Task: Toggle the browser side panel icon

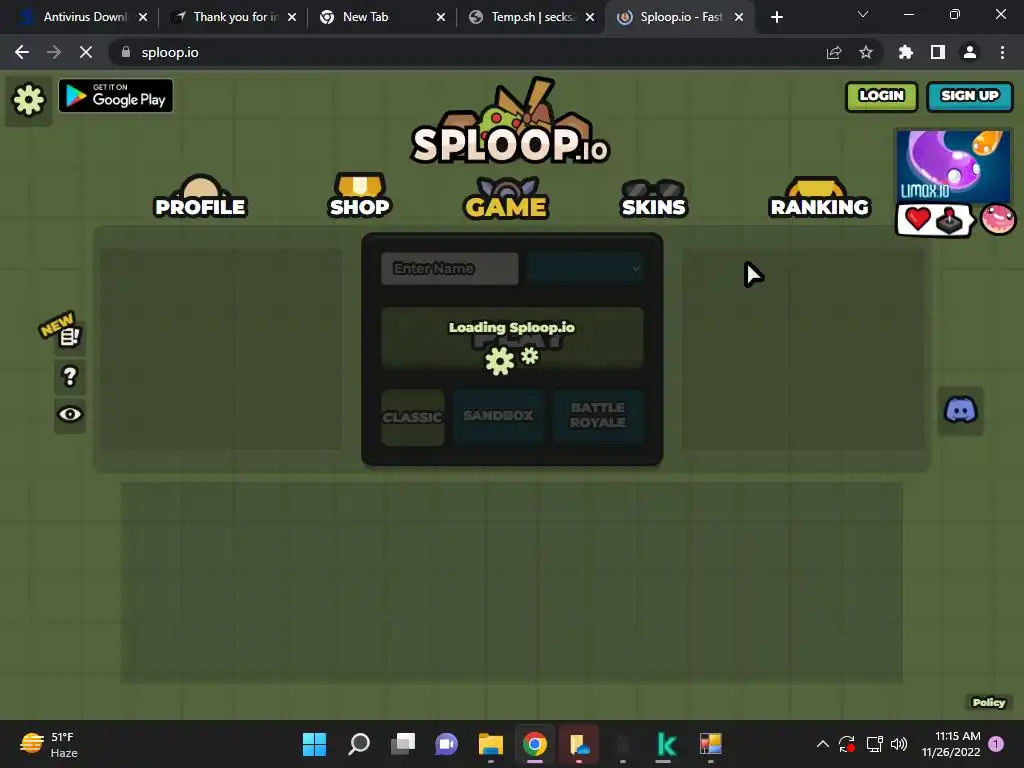Action: pos(938,52)
